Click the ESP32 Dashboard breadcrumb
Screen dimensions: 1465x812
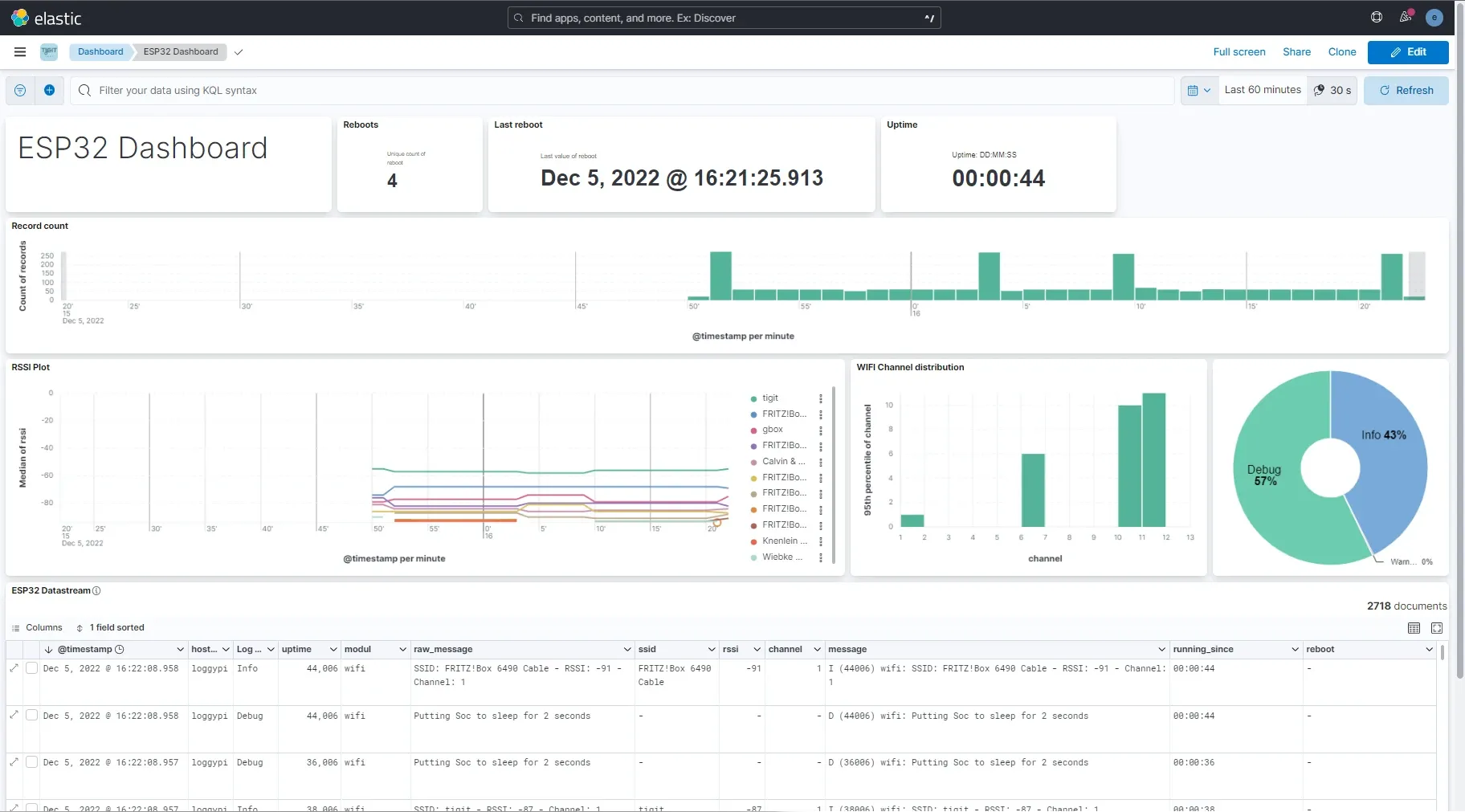point(181,52)
